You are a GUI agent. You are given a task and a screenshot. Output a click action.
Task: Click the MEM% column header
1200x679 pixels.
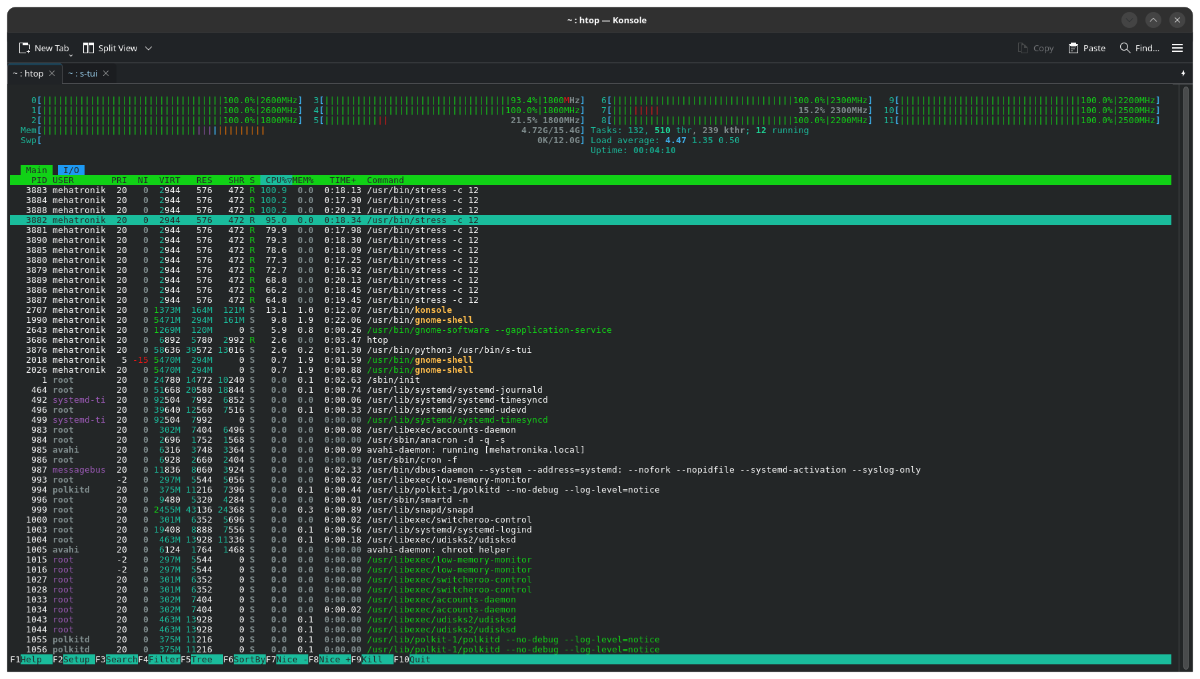click(x=302, y=180)
